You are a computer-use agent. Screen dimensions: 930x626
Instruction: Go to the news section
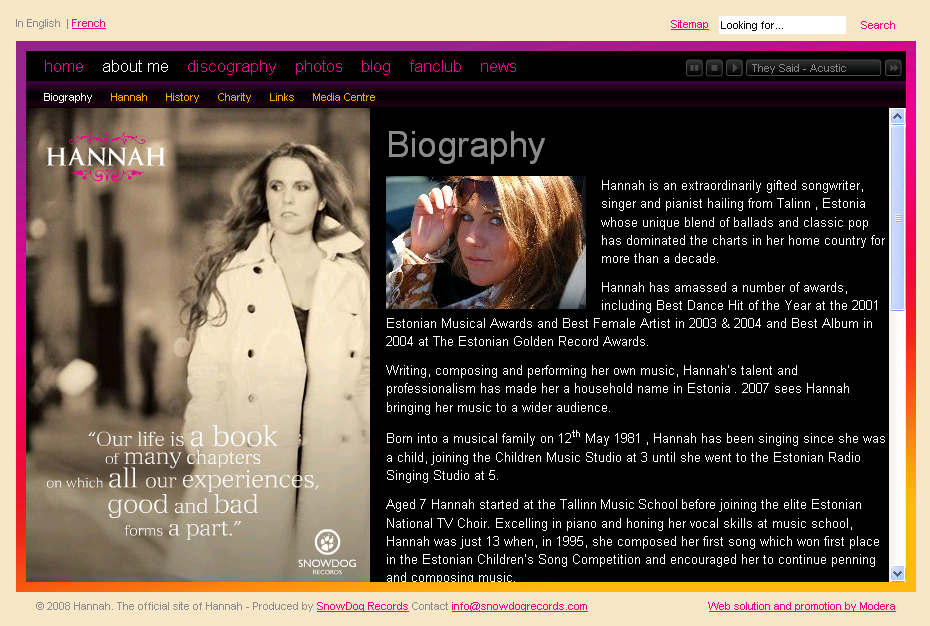click(x=498, y=66)
